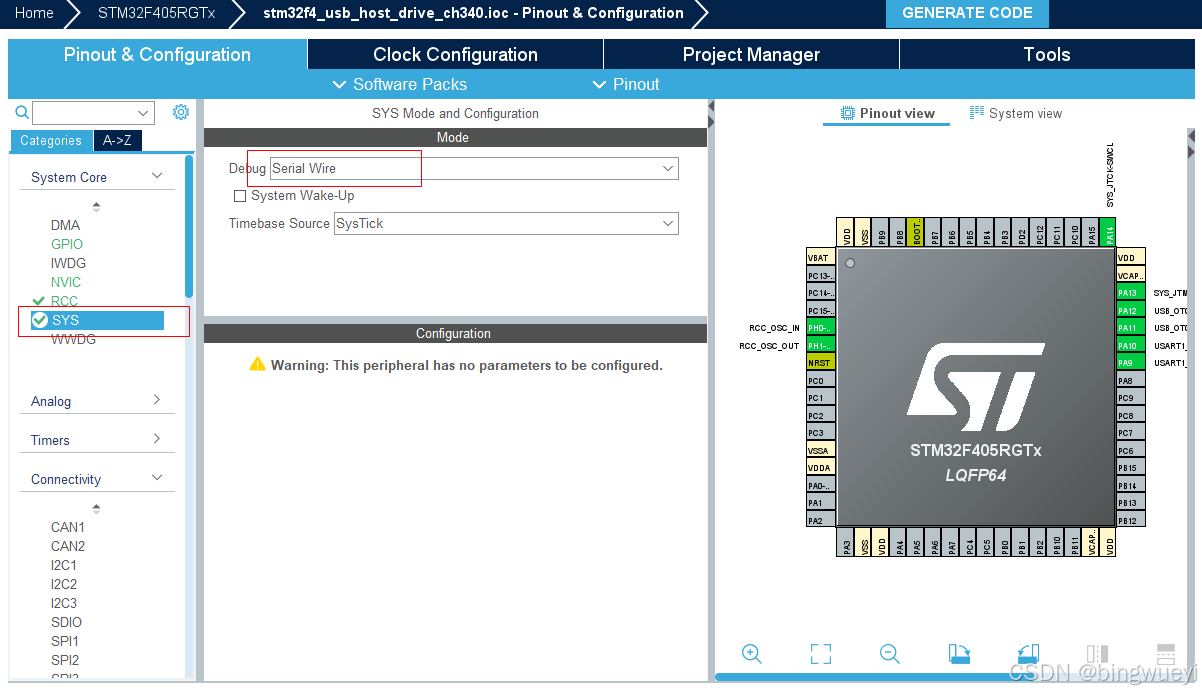Click the PC0 pin on the chip
The width and height of the screenshot is (1202, 692).
(820, 380)
